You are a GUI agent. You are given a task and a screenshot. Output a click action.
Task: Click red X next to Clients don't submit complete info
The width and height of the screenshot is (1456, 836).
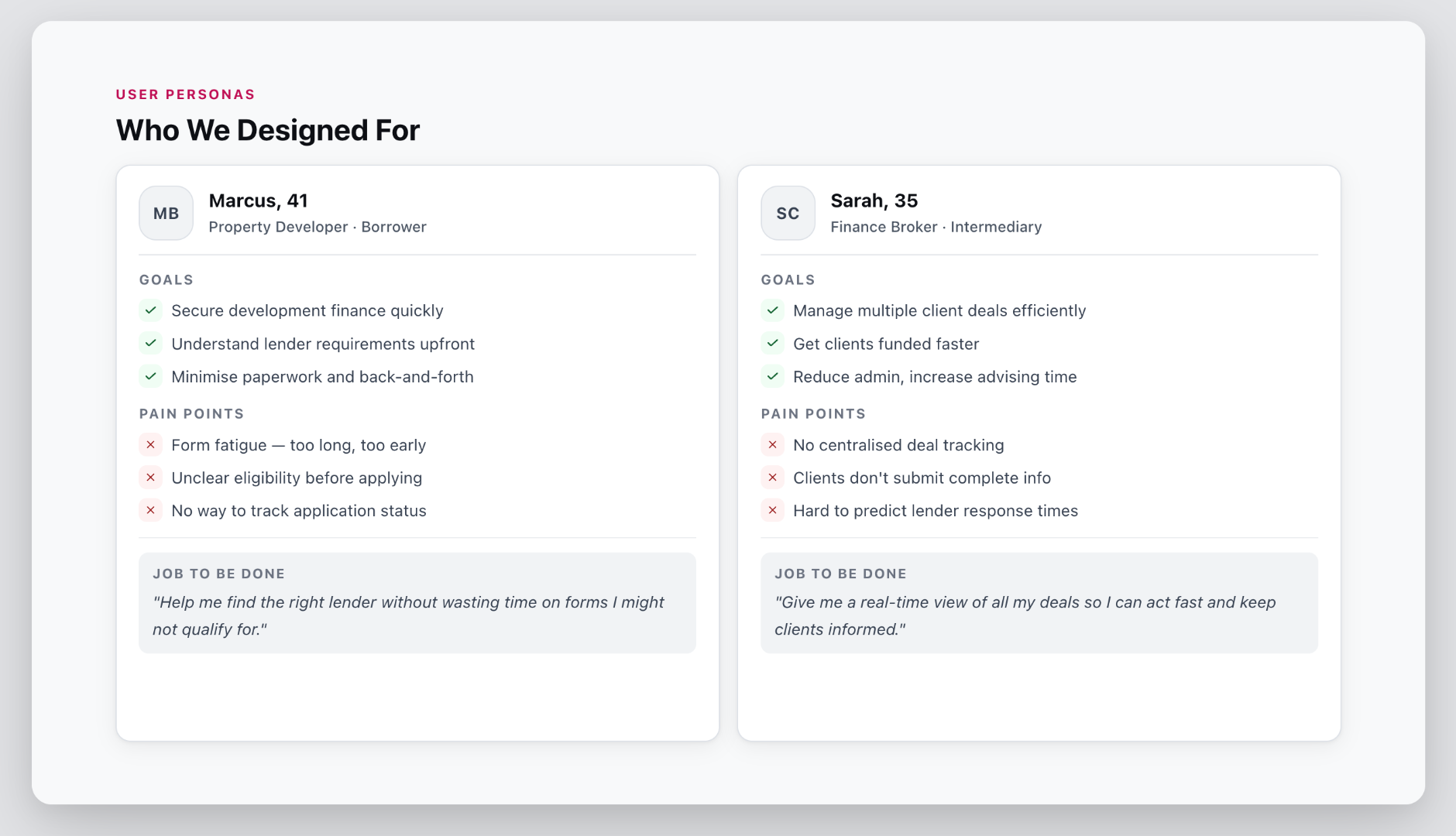pyautogui.click(x=773, y=478)
